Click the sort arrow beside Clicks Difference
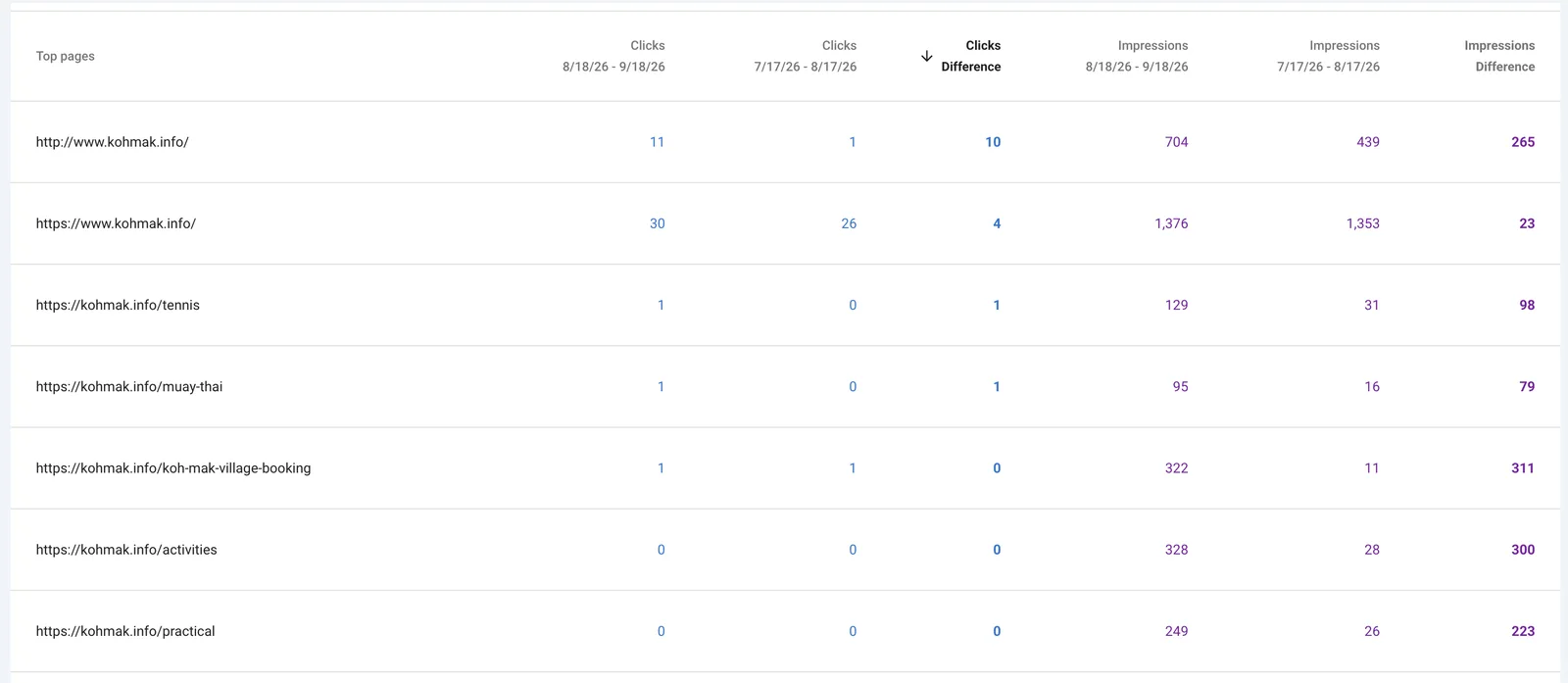 (926, 56)
